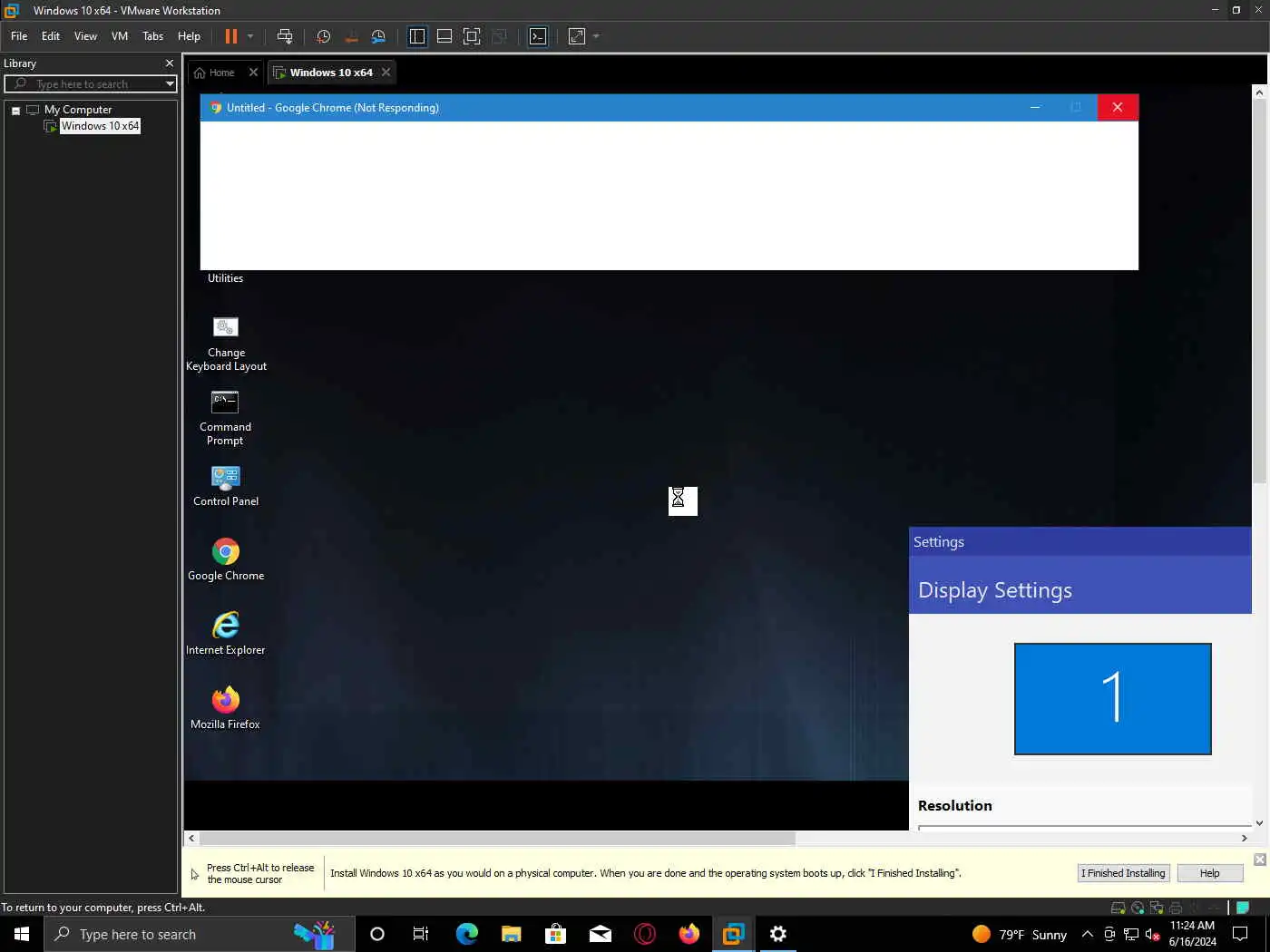
Task: Click the teal message log status icon
Action: click(1243, 908)
